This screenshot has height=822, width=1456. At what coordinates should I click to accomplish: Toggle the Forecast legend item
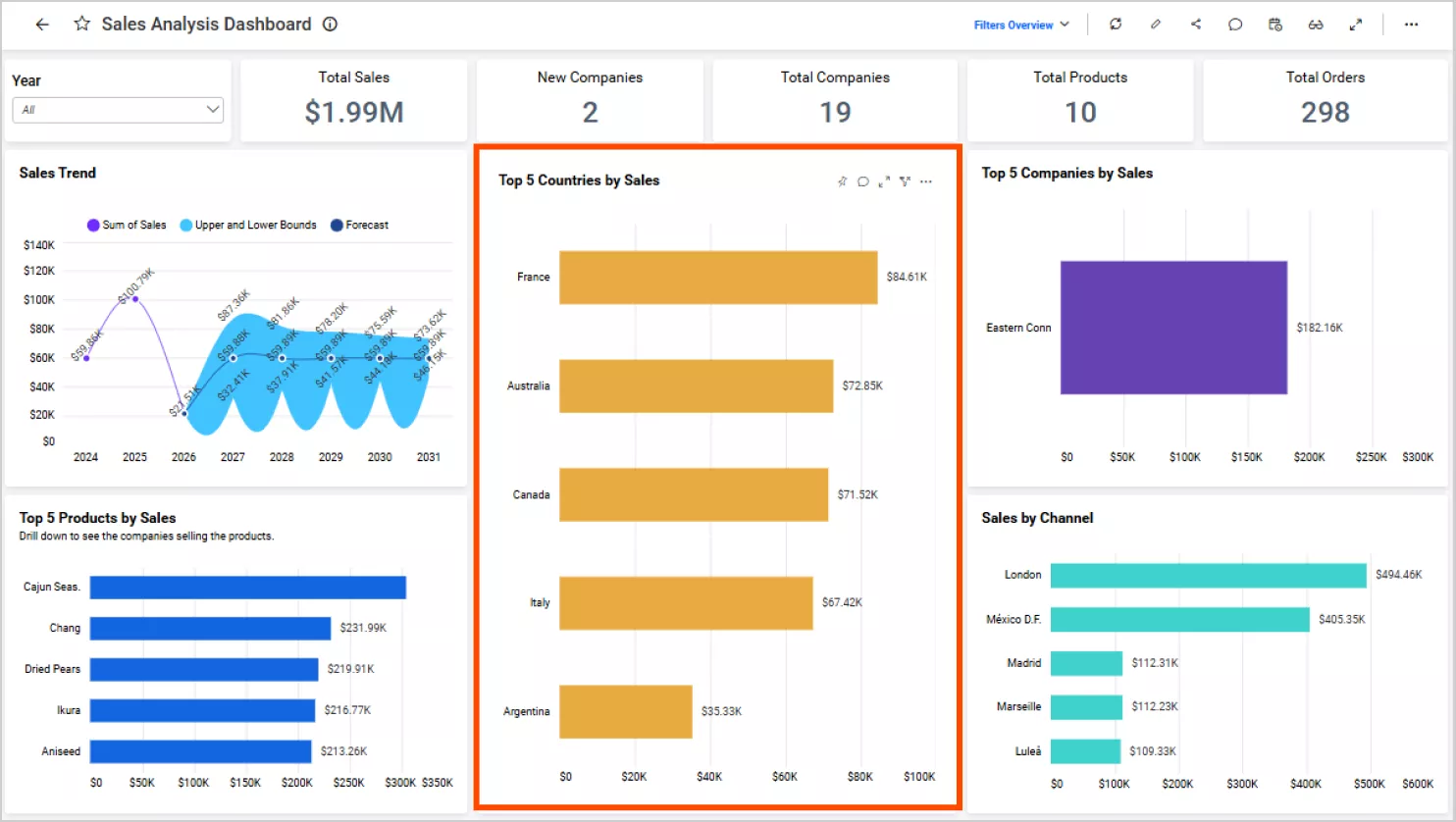[x=360, y=225]
